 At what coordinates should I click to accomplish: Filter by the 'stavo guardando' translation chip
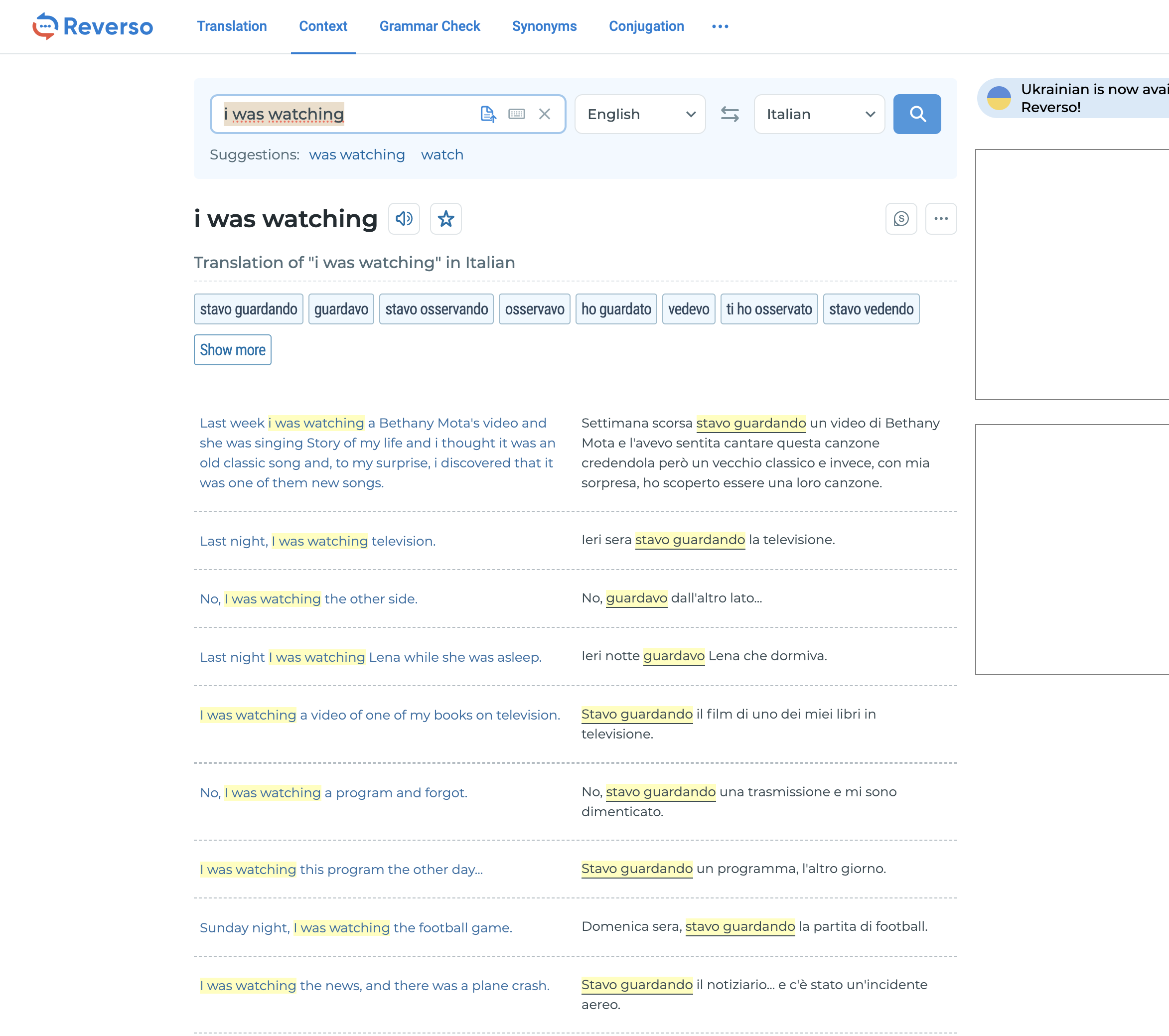[x=248, y=309]
